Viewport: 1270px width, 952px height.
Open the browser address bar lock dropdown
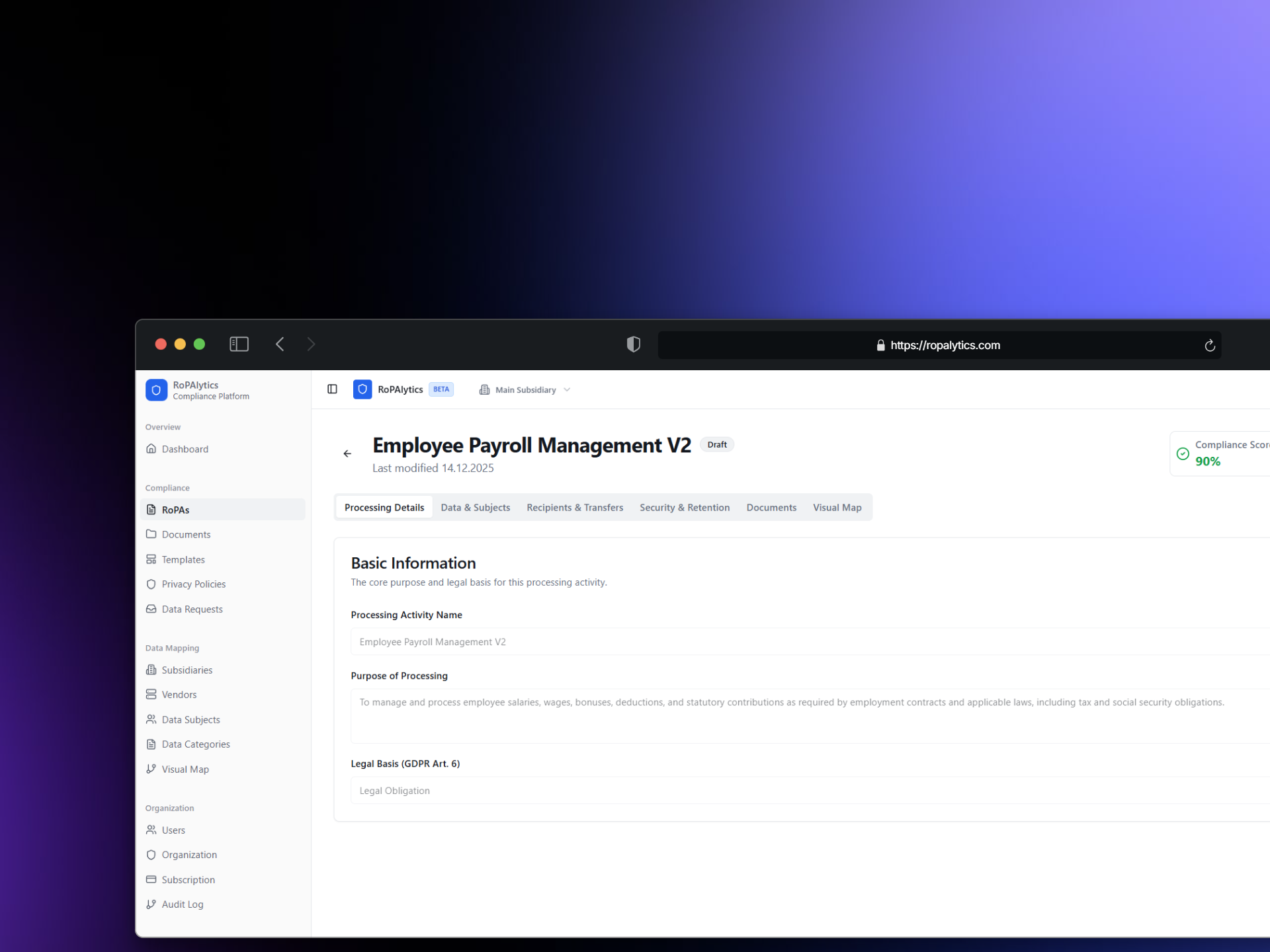[880, 345]
